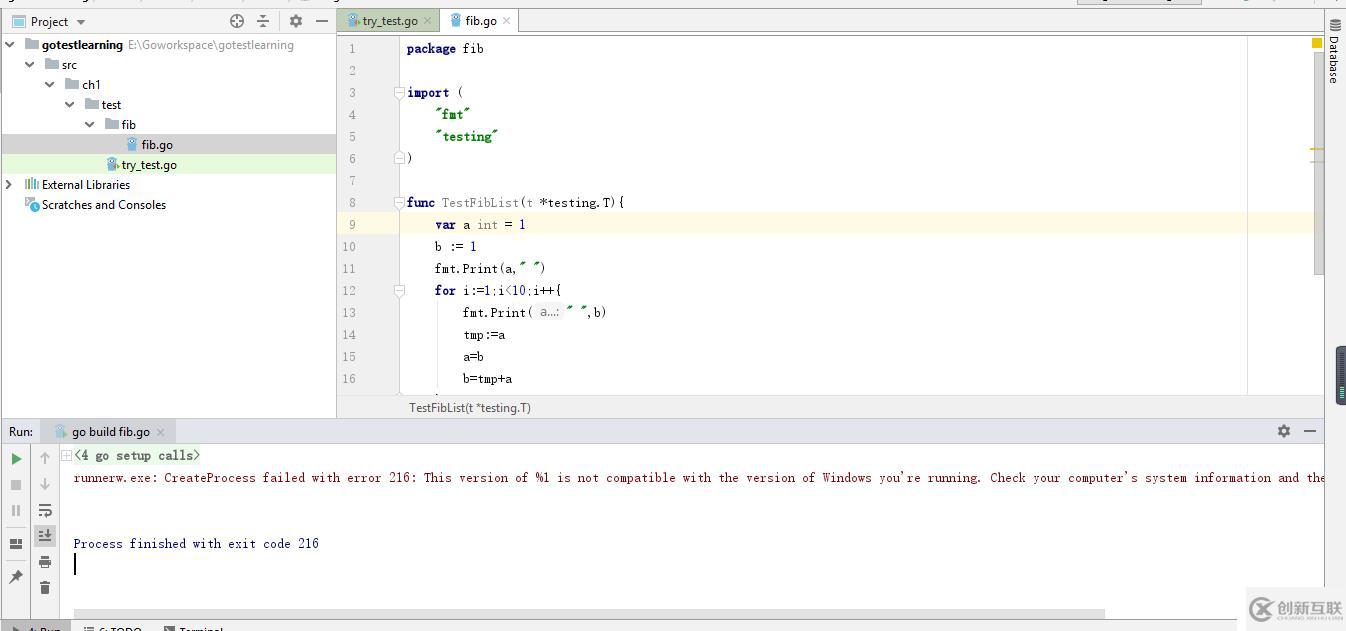The image size is (1346, 631).
Task: Click line number 9 in gutter
Action: (x=351, y=224)
